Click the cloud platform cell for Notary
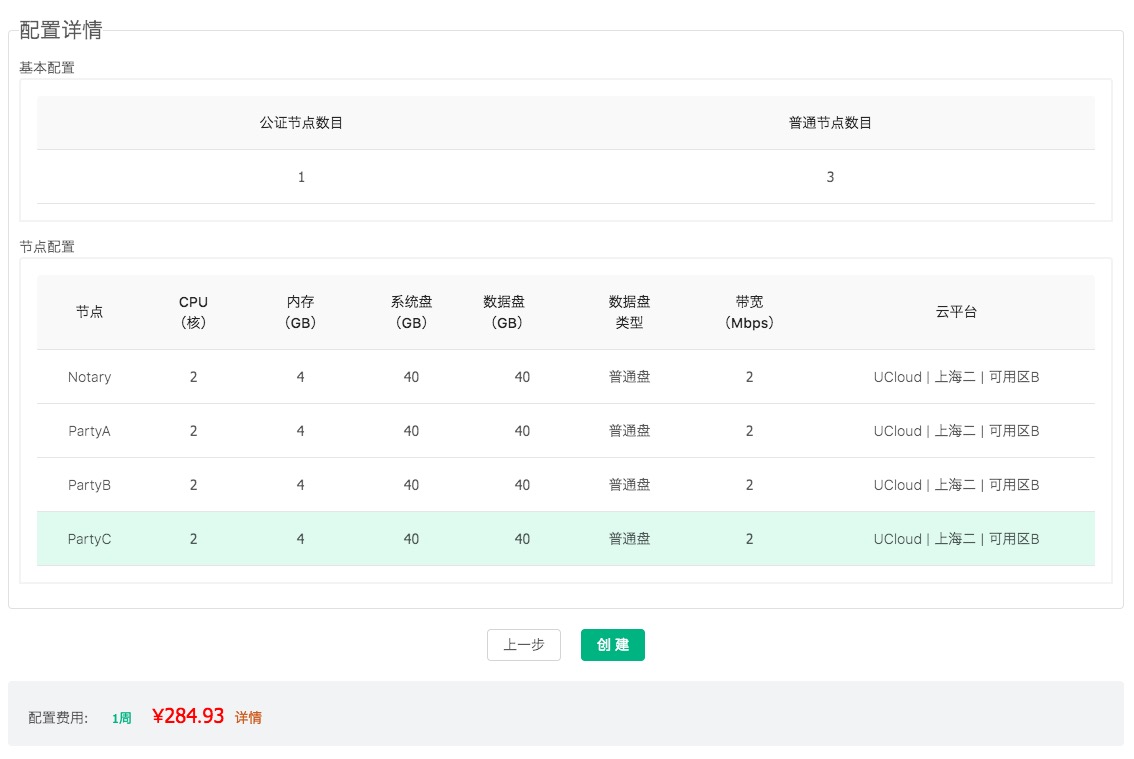The image size is (1134, 759). tap(956, 377)
